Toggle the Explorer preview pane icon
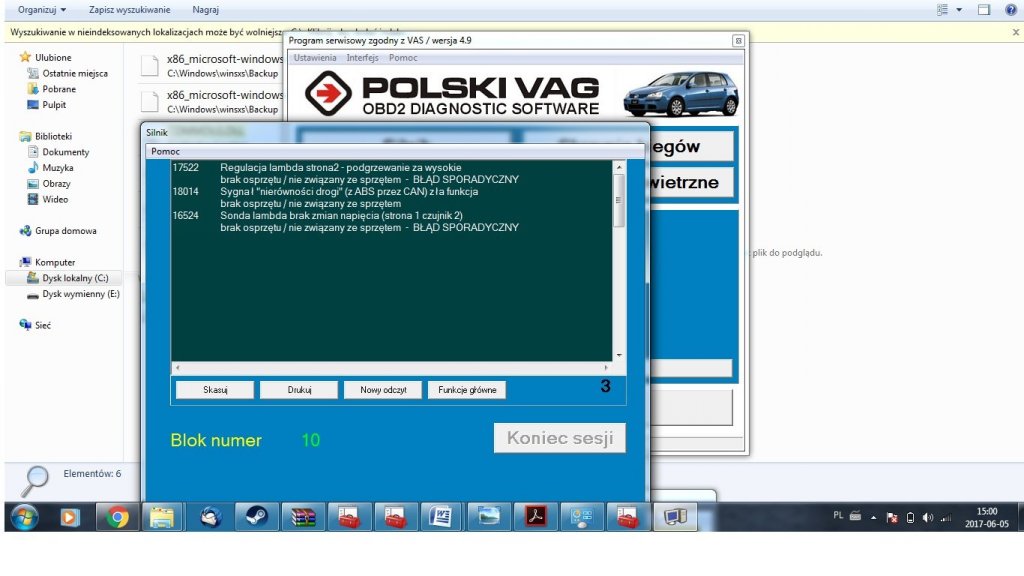The width and height of the screenshot is (1024, 576). tap(984, 10)
